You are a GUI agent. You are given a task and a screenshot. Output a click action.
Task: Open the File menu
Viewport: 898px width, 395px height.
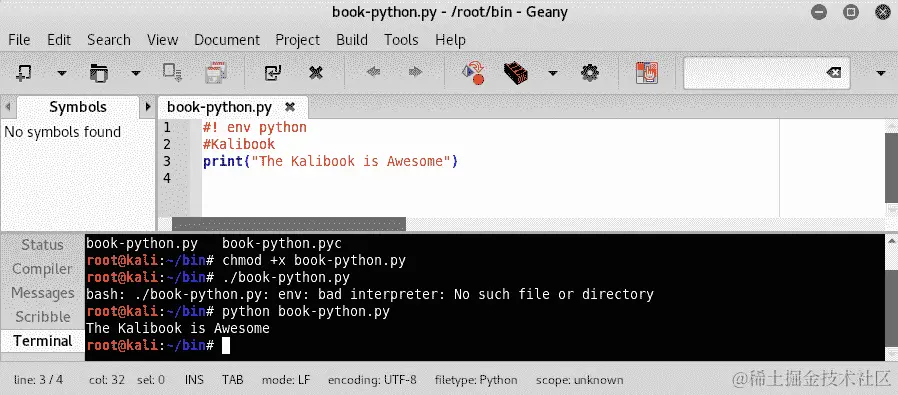coord(19,40)
